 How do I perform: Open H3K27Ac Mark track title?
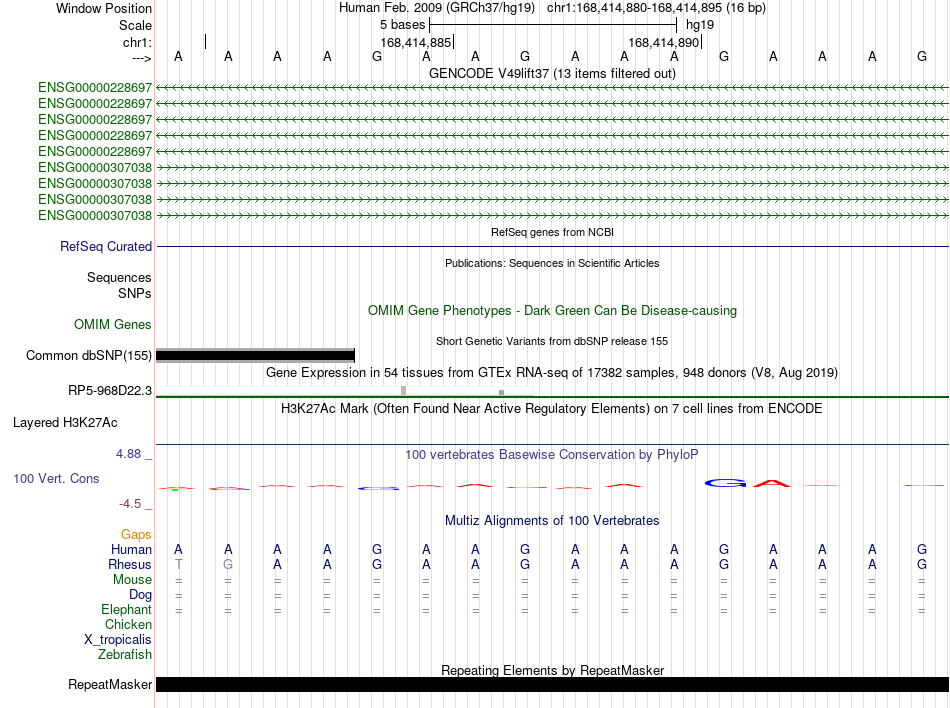[552, 409]
